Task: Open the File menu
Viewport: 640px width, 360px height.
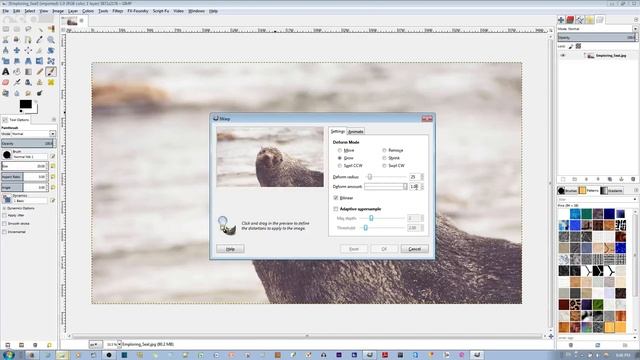Action: click(5, 11)
